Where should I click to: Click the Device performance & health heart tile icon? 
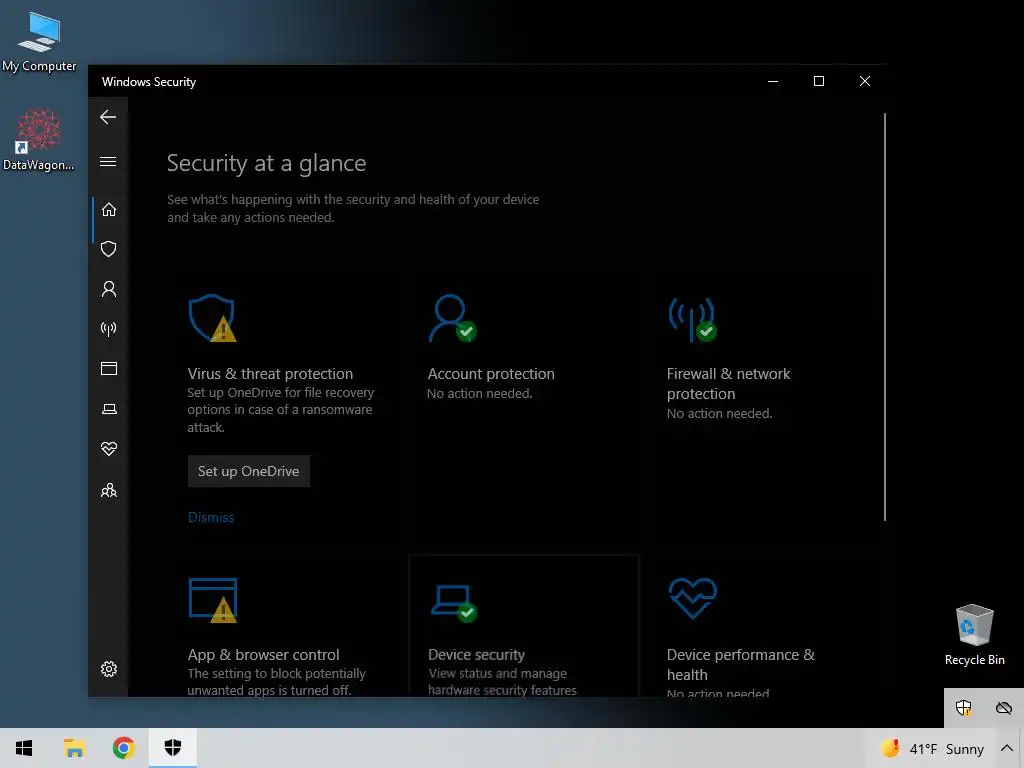pos(693,598)
